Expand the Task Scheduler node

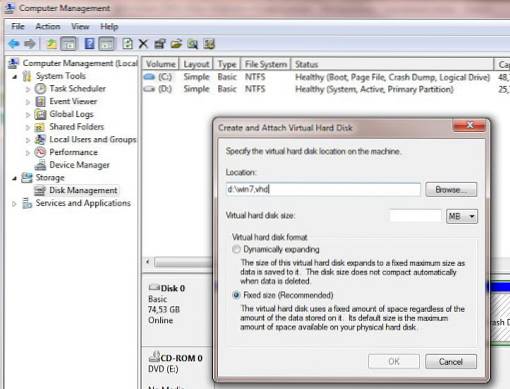coord(28,89)
